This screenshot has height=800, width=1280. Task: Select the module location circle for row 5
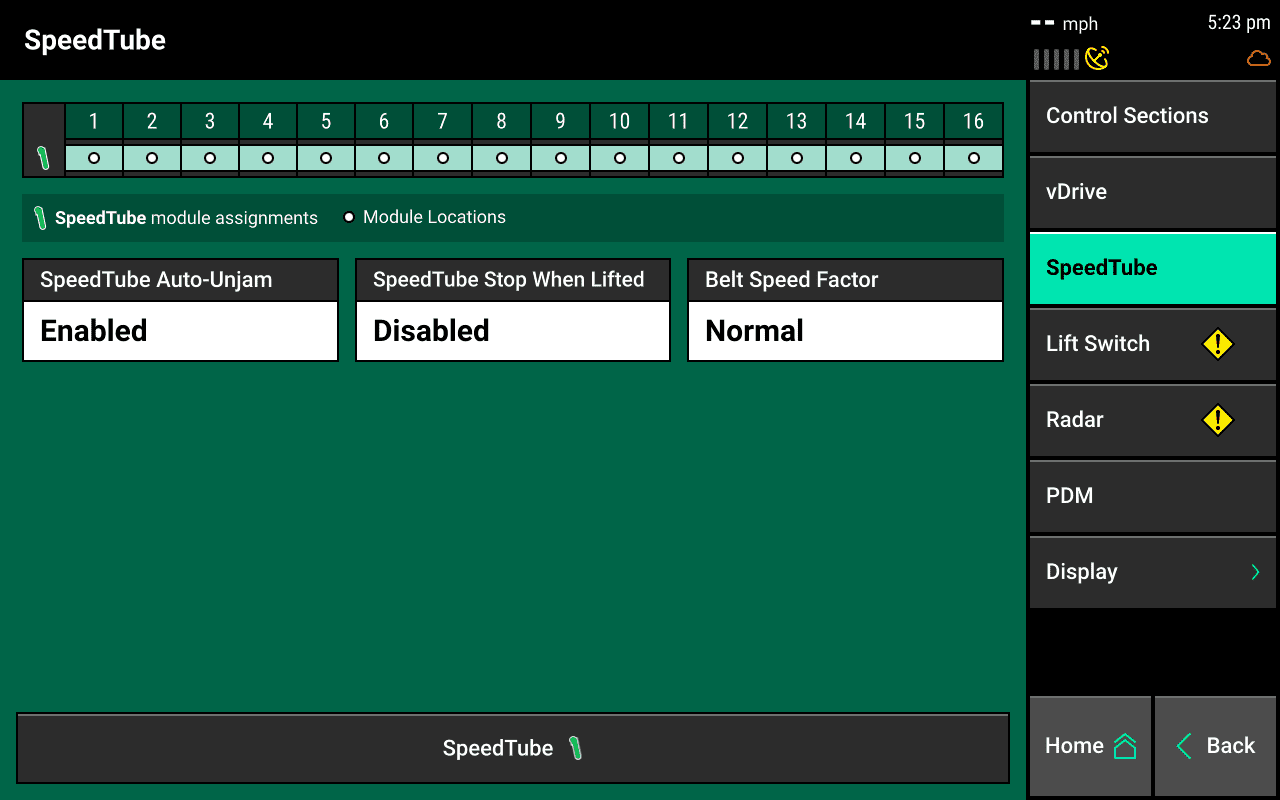(x=326, y=158)
